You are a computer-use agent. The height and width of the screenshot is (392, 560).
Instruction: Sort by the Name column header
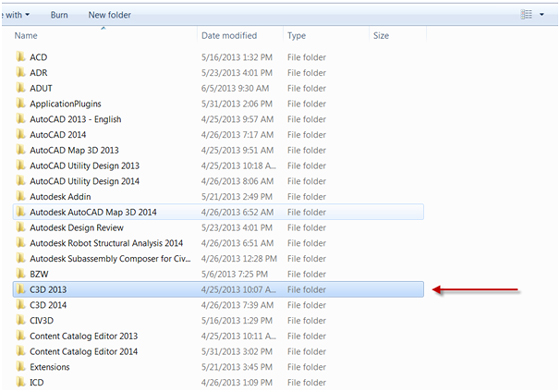(x=26, y=36)
